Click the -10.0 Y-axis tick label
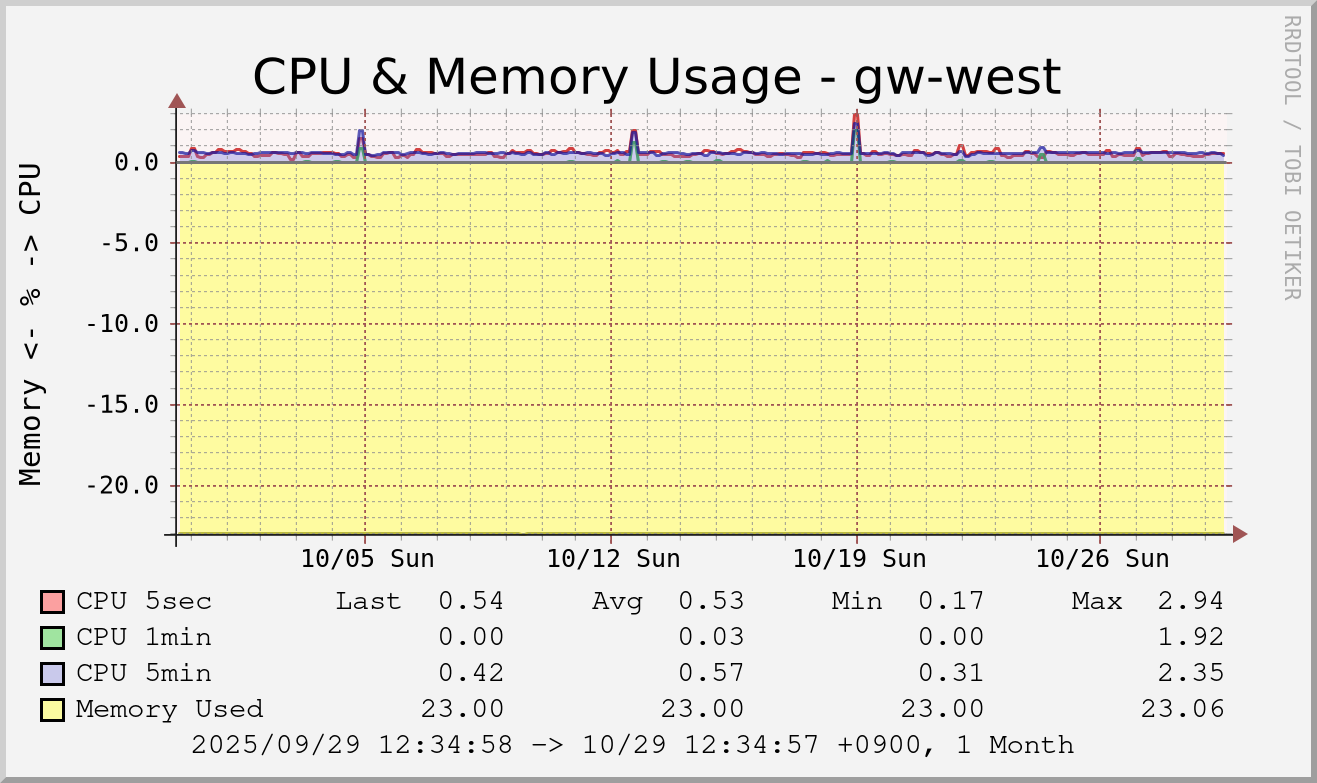The height and width of the screenshot is (783, 1317). (121, 324)
